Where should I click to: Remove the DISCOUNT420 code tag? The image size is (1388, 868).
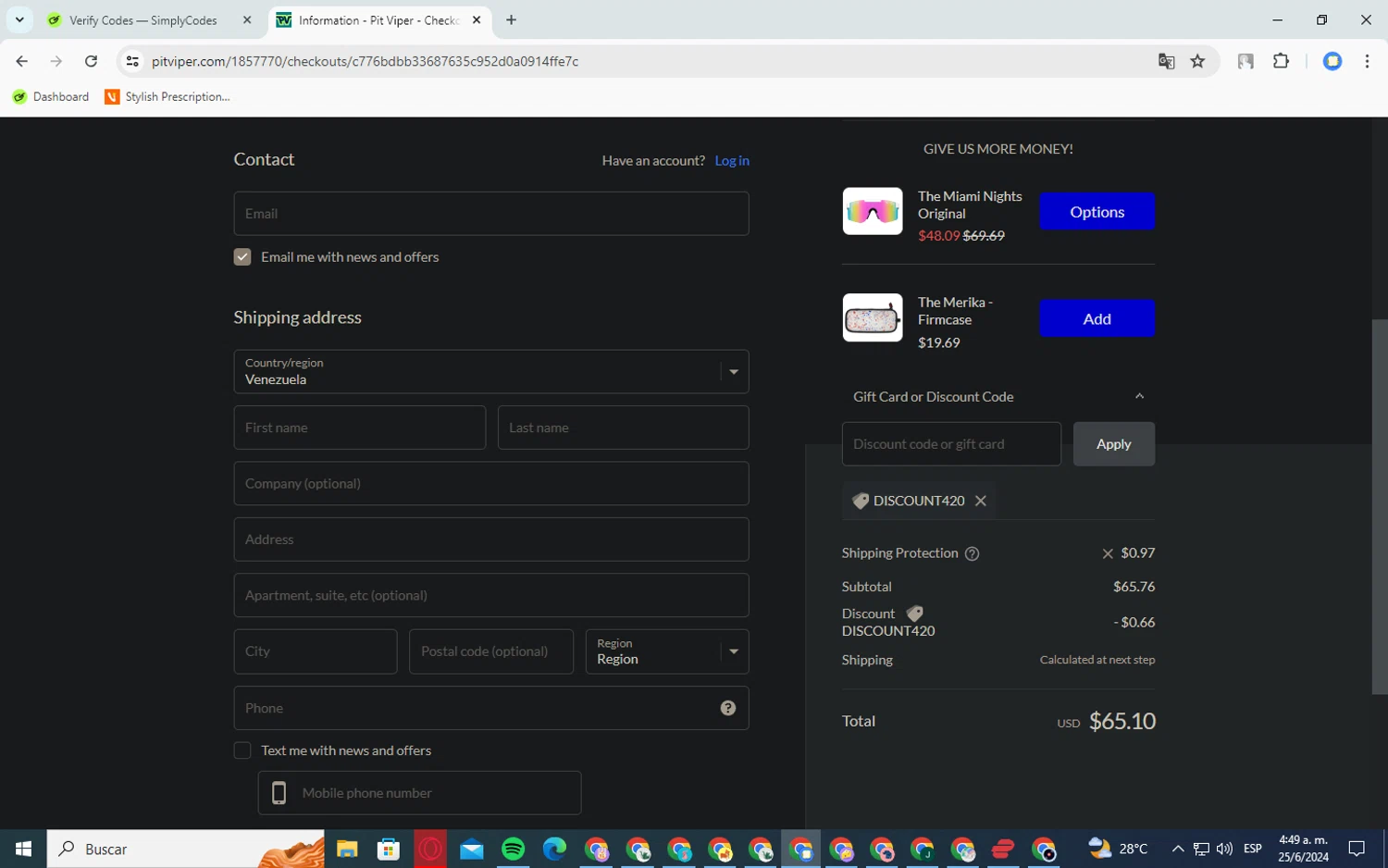981,501
